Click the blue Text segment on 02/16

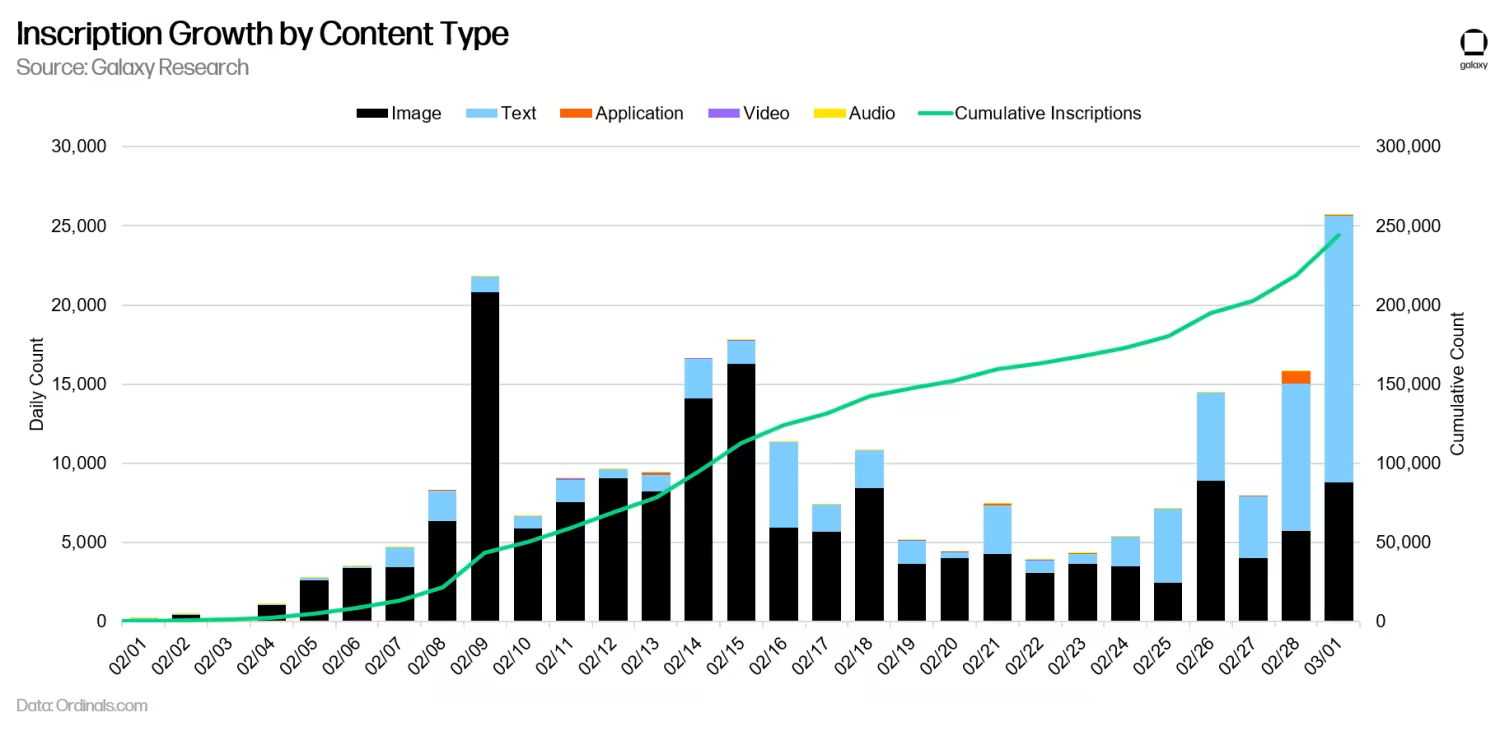784,484
